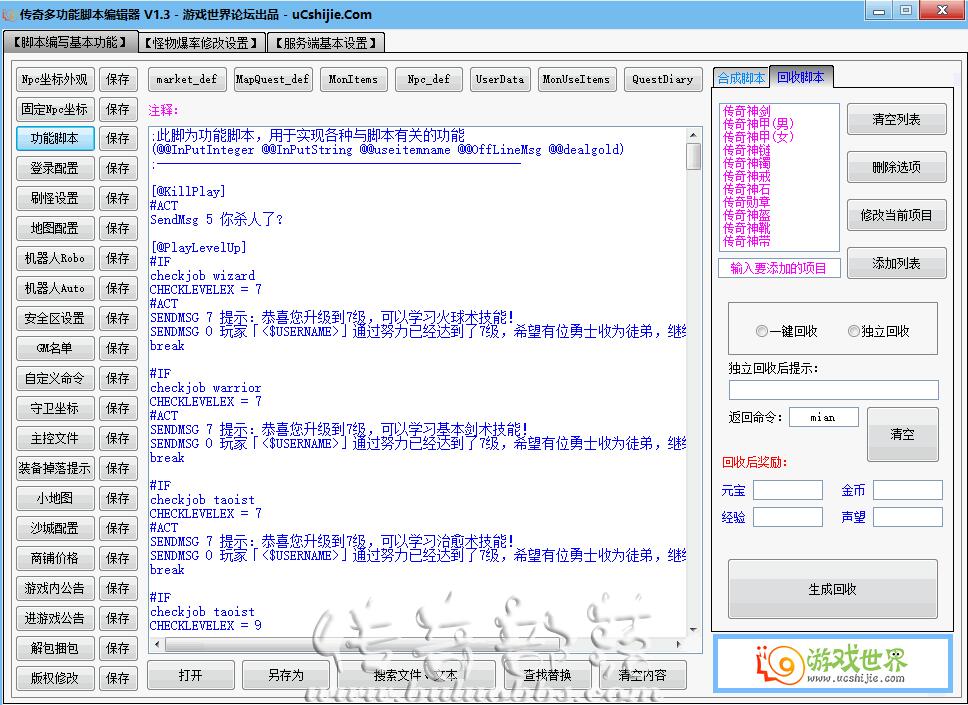
Task: Switch to the 【服务端基本设置】 tab
Action: click(326, 43)
